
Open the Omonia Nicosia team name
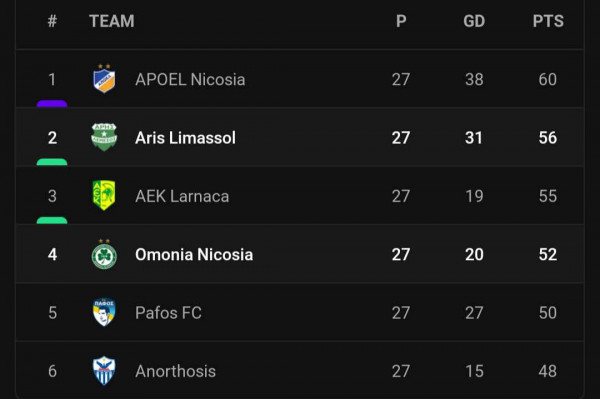coord(194,254)
